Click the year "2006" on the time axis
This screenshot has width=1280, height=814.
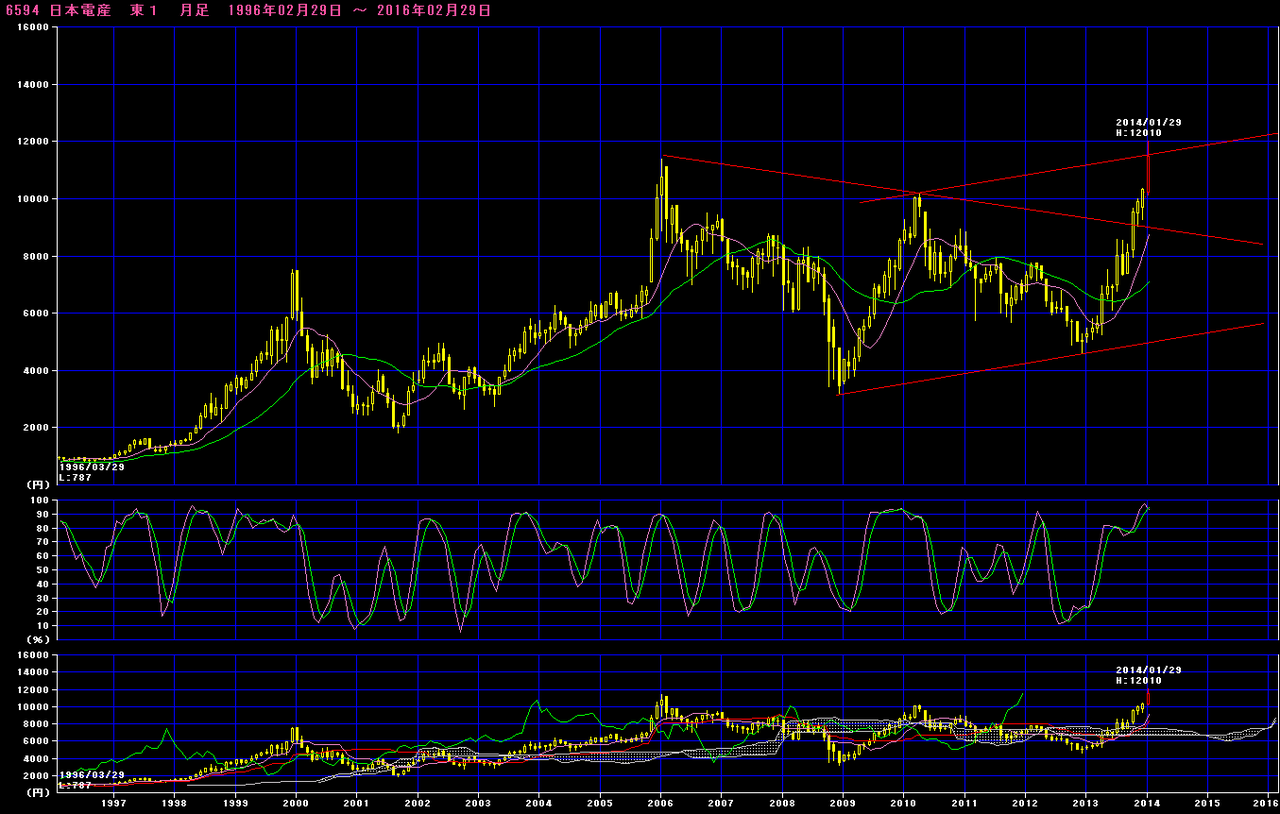[x=660, y=802]
